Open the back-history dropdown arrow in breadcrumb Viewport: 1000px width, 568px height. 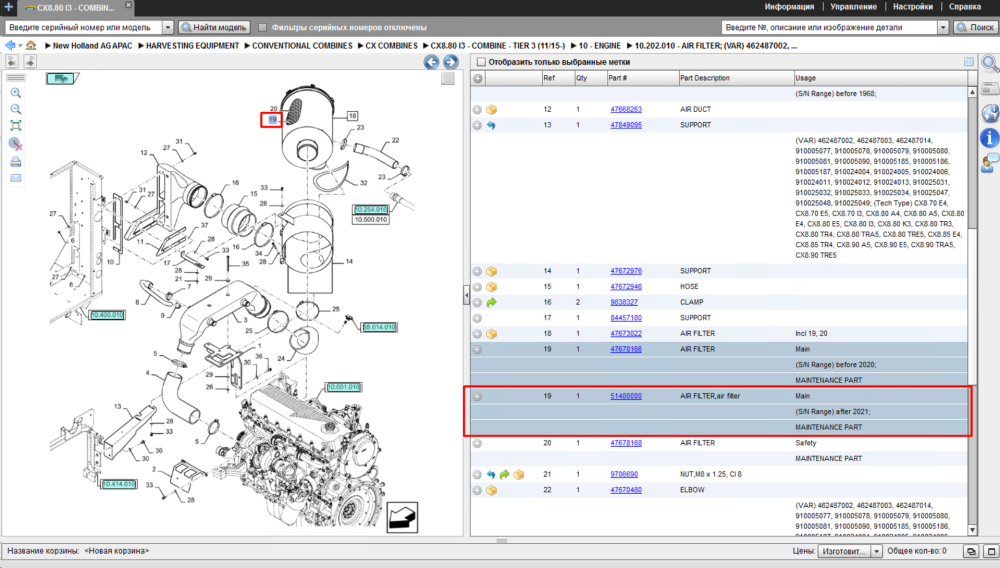(20, 46)
